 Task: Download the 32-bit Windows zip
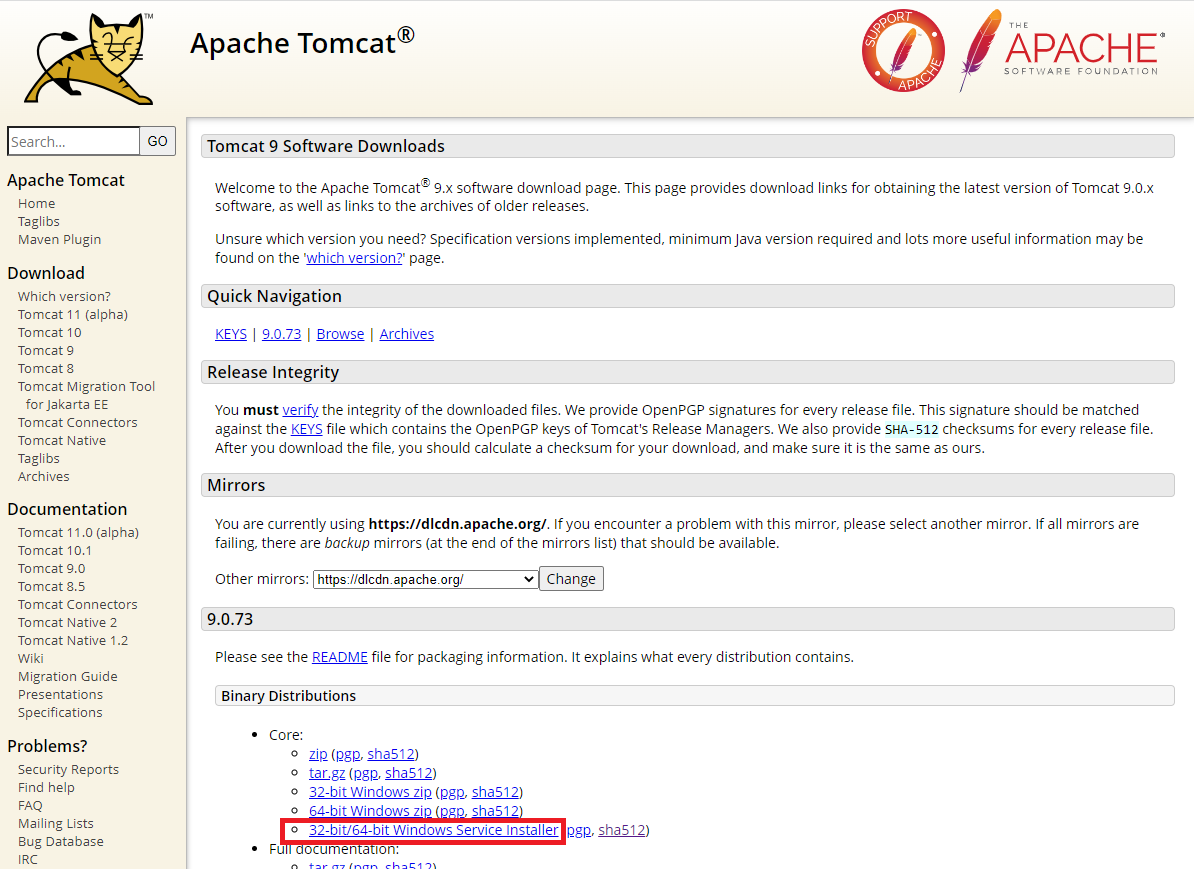(x=370, y=792)
